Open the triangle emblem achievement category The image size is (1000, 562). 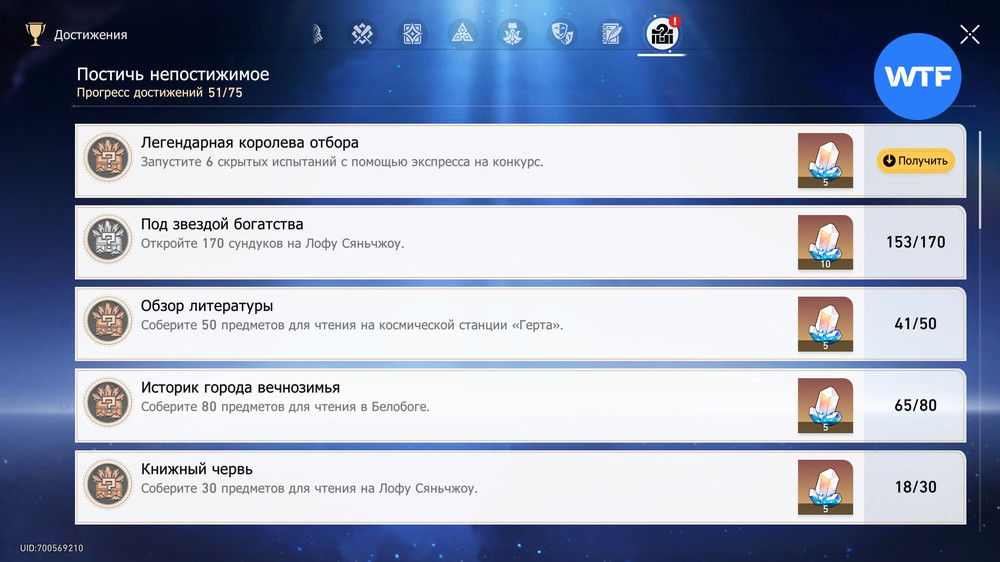[462, 34]
